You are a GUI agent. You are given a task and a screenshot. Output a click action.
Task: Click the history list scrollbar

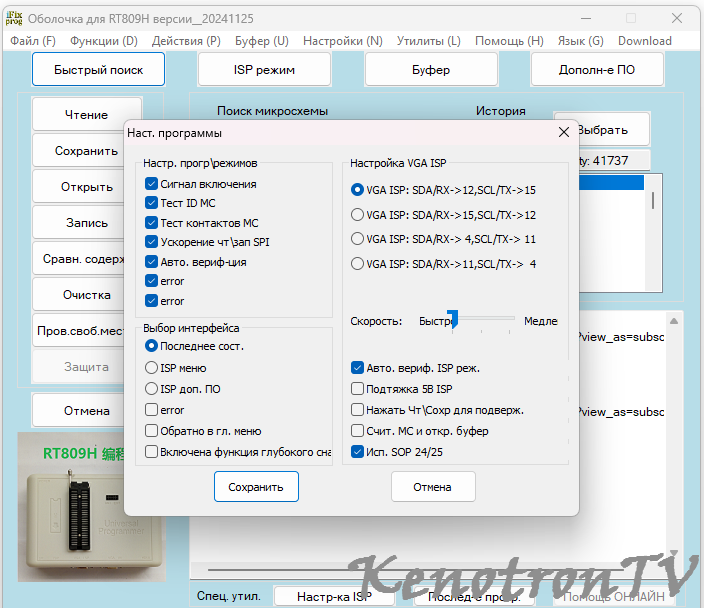654,200
